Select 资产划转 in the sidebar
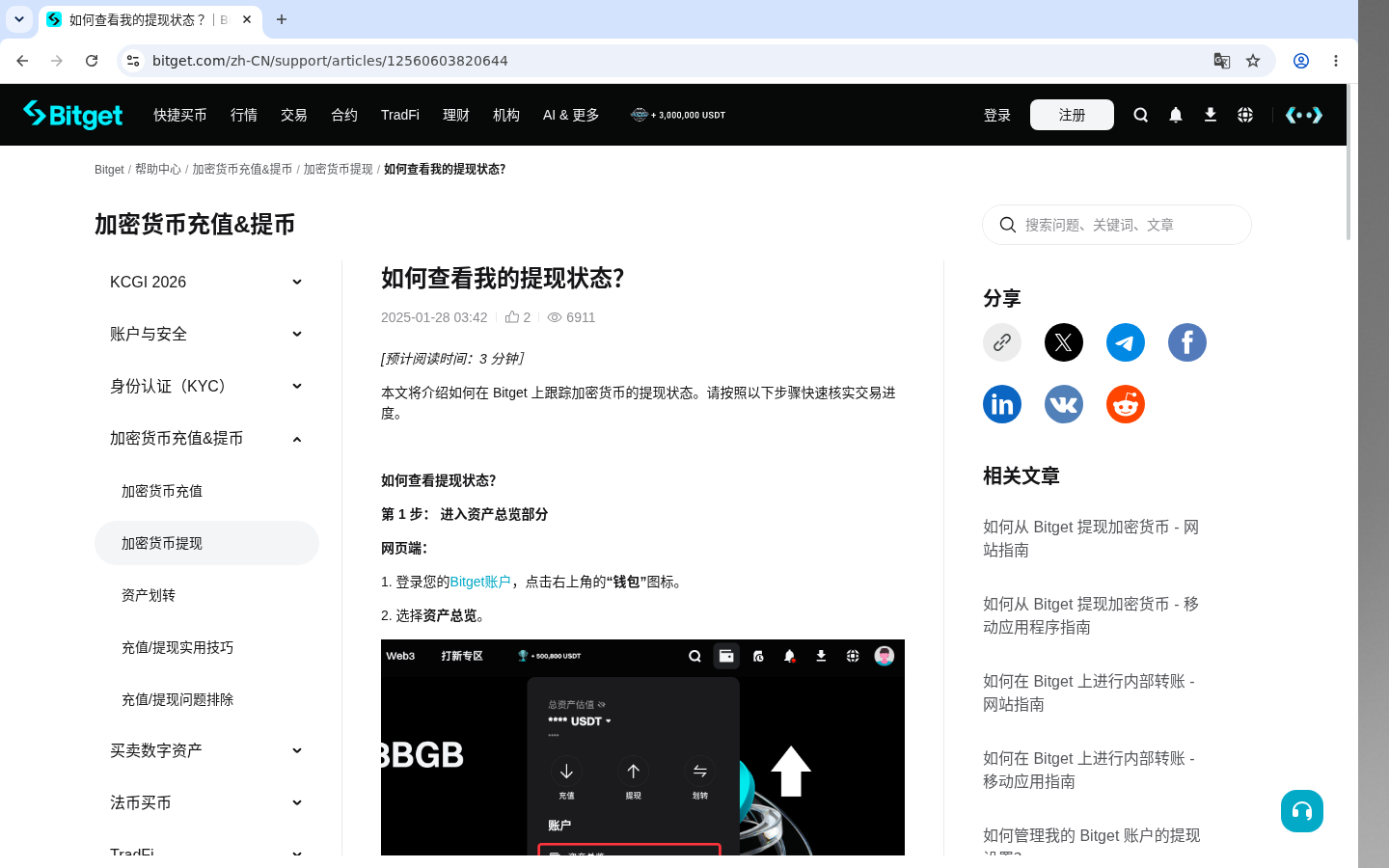Screen dimensions: 1389x868 click(x=206, y=595)
